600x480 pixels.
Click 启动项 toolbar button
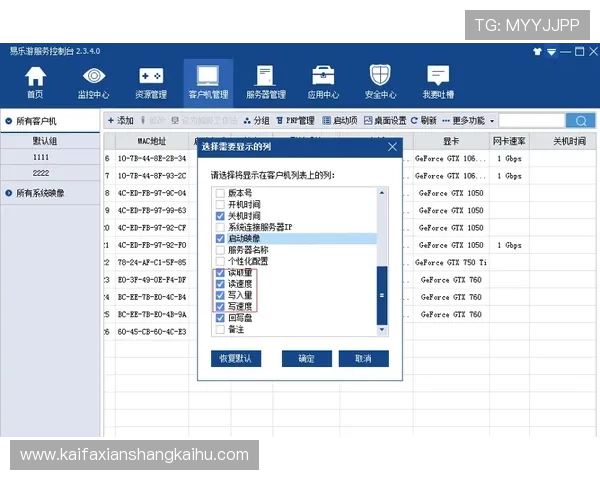click(x=340, y=121)
